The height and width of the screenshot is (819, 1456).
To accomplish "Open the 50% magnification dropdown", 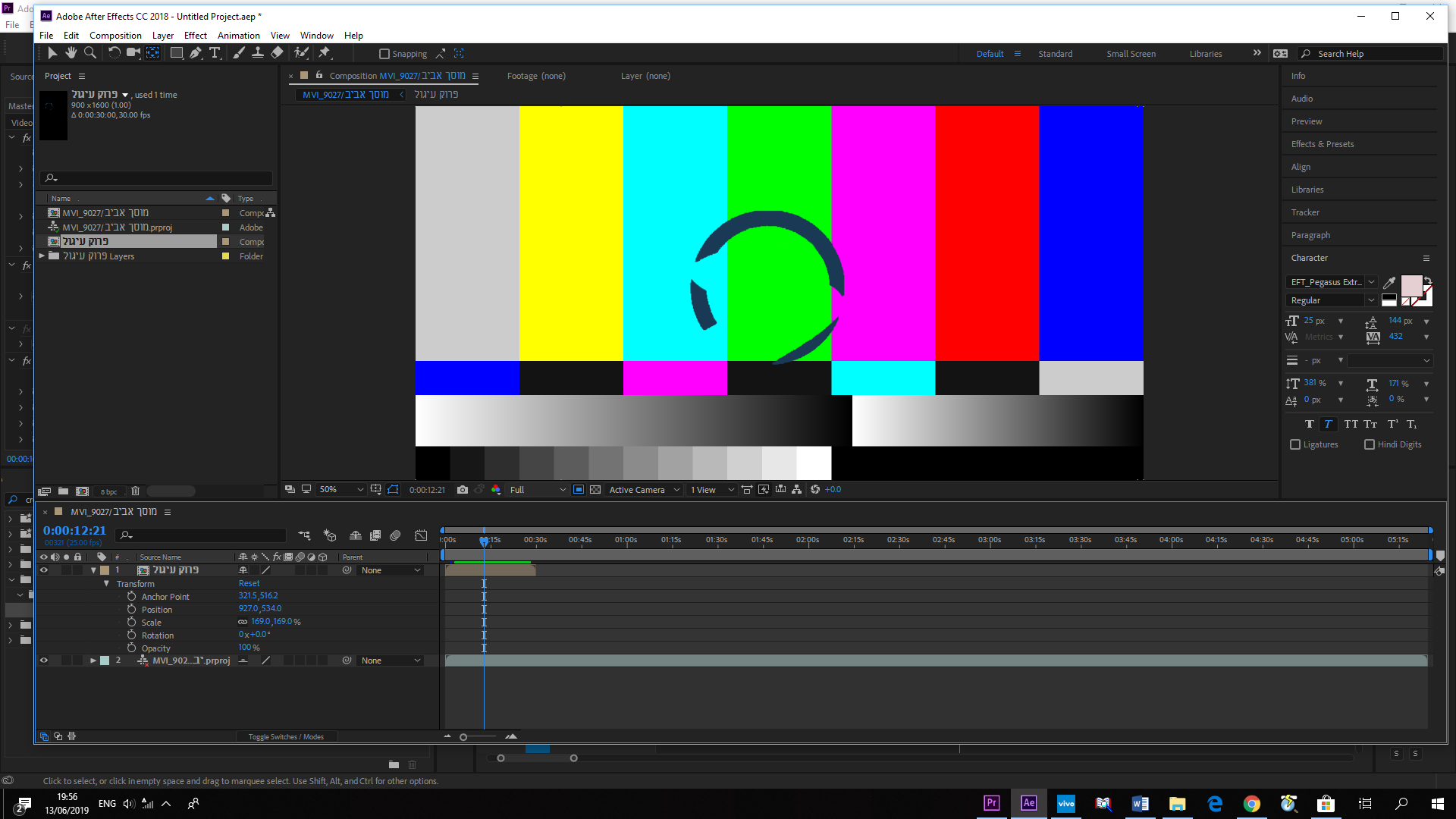I will (341, 490).
